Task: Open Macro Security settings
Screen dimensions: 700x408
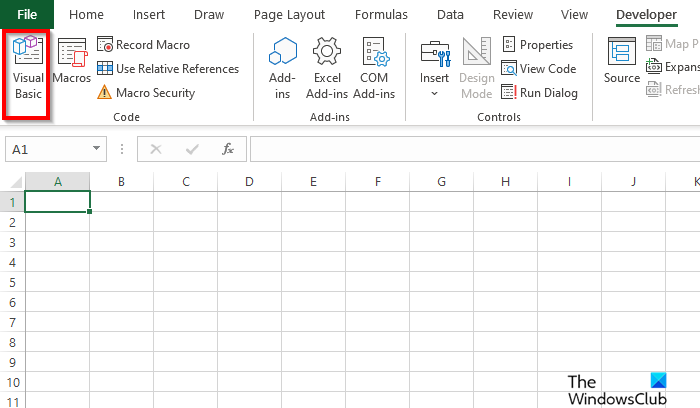Action: tap(146, 93)
